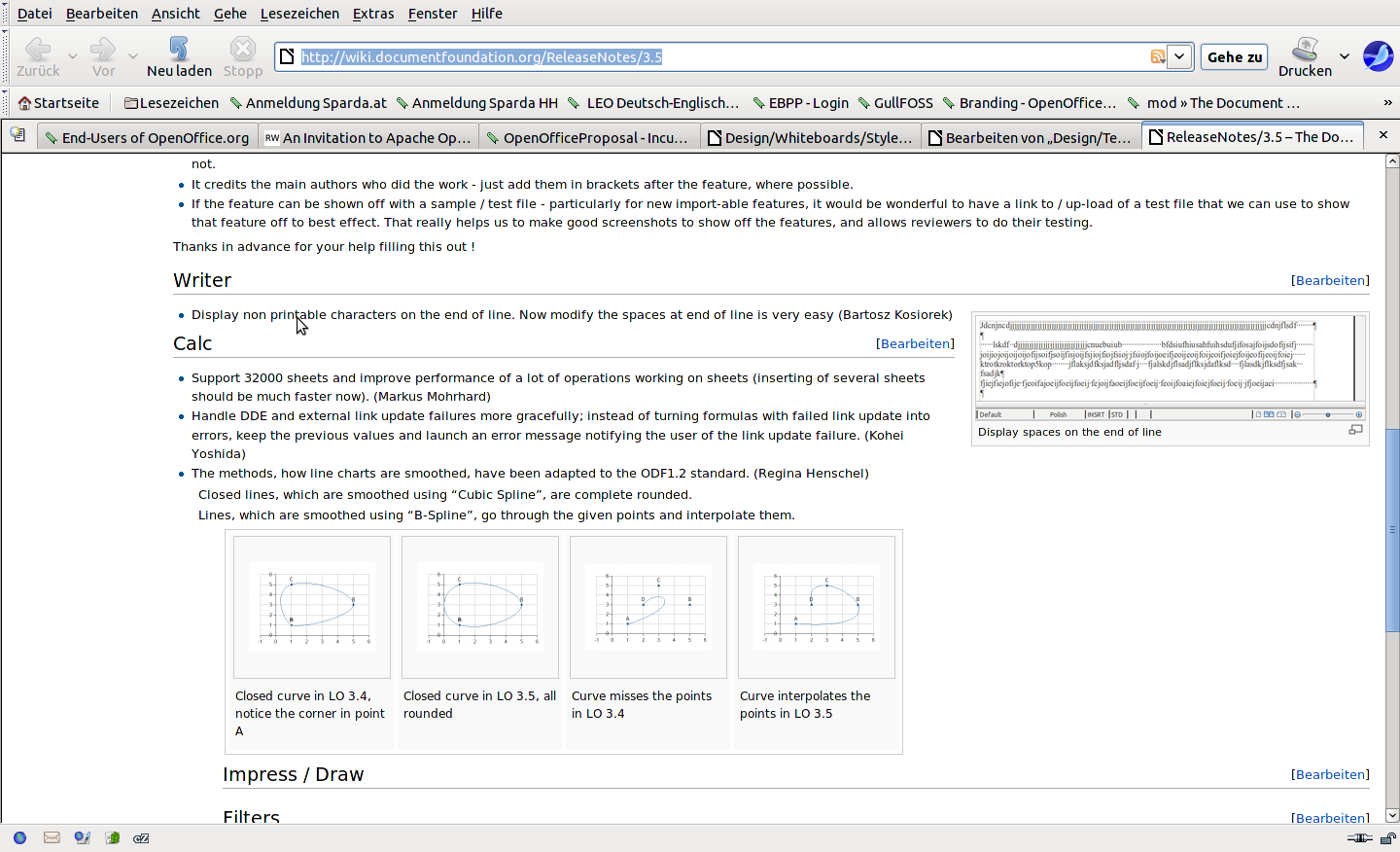Print the page with Drucken
Viewport: 1400px width, 852px height.
[1305, 57]
